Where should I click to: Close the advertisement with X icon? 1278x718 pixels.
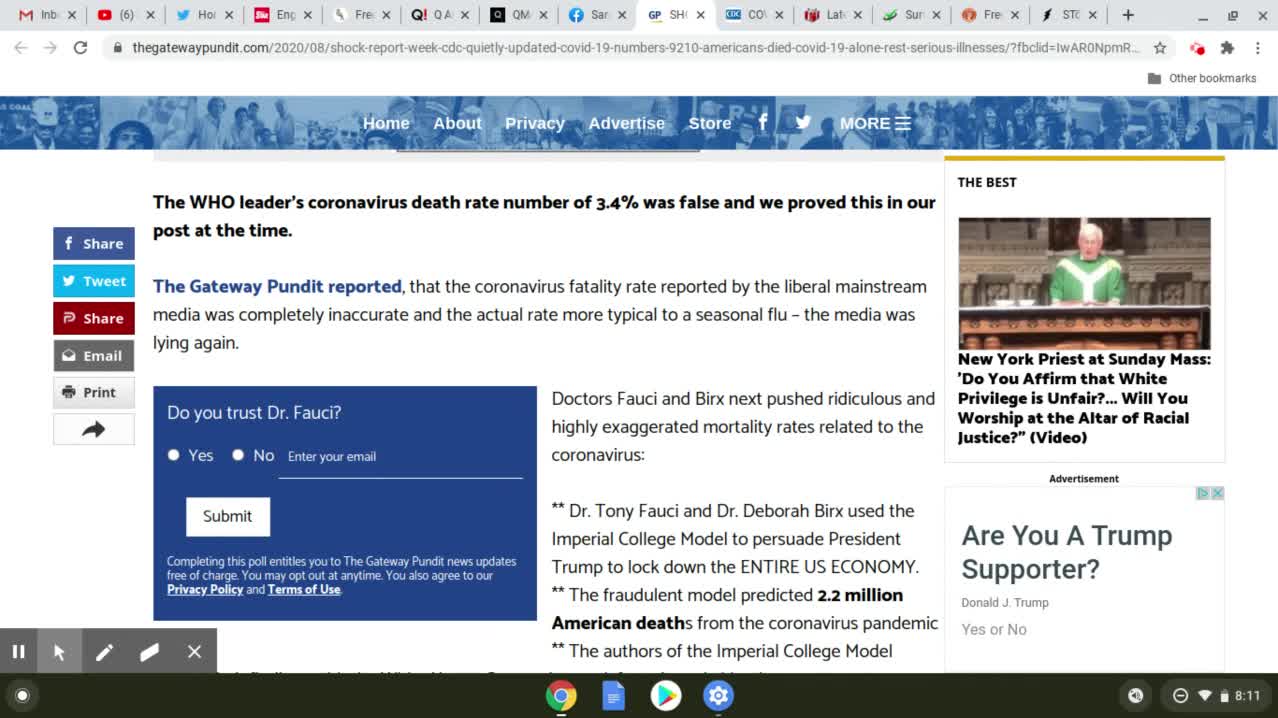click(1217, 493)
